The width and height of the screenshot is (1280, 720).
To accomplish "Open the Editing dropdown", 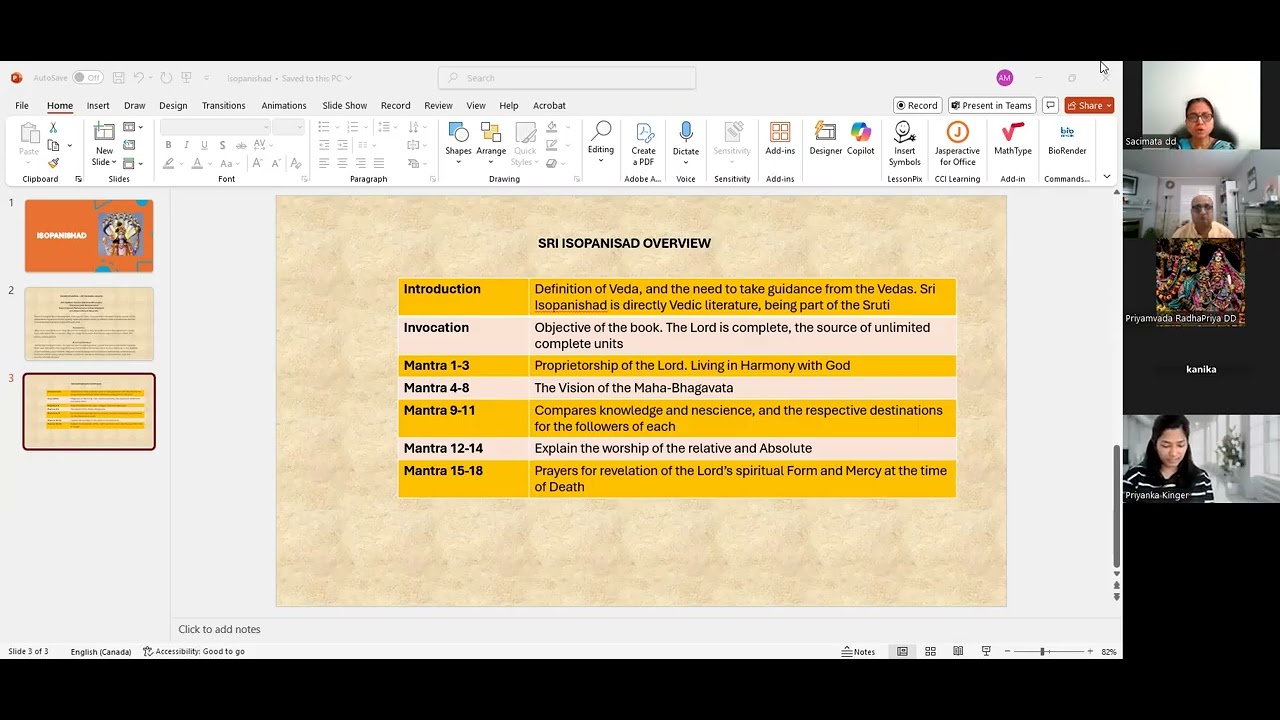I will [601, 141].
